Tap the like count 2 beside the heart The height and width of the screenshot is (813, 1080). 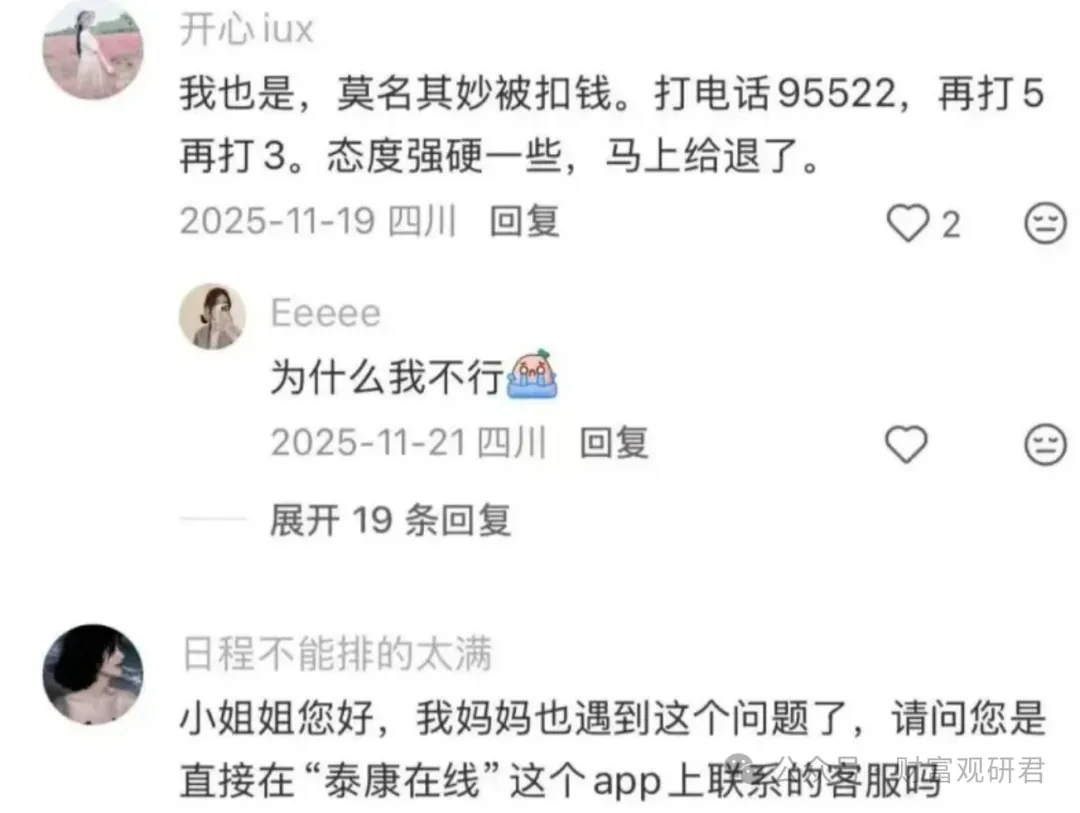point(951,225)
